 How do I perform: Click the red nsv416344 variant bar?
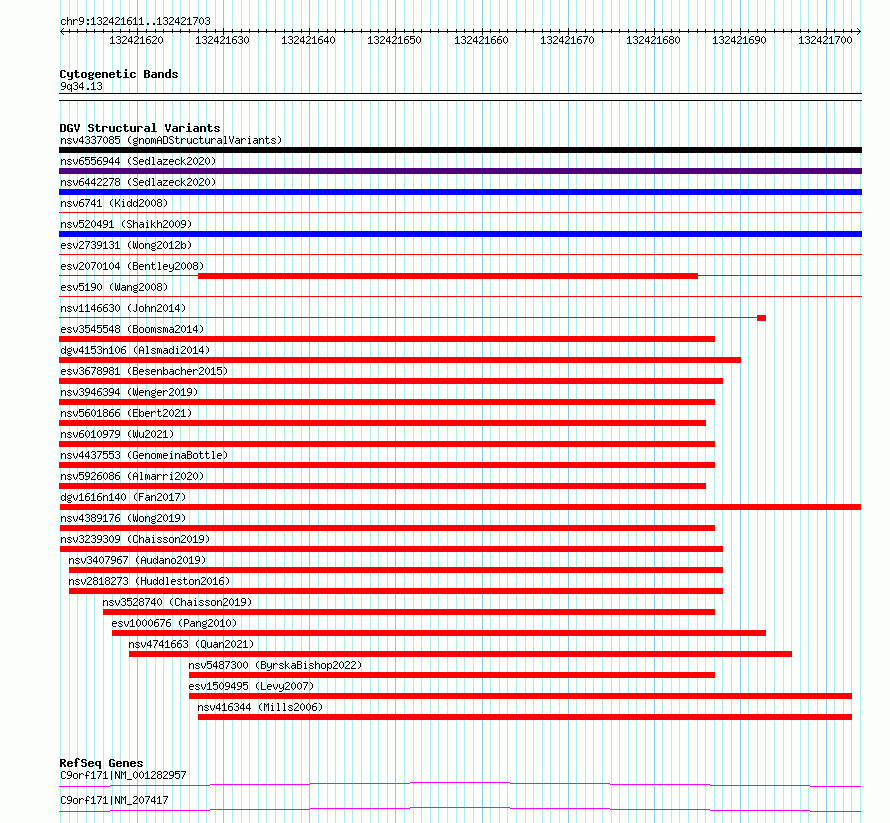tap(525, 717)
